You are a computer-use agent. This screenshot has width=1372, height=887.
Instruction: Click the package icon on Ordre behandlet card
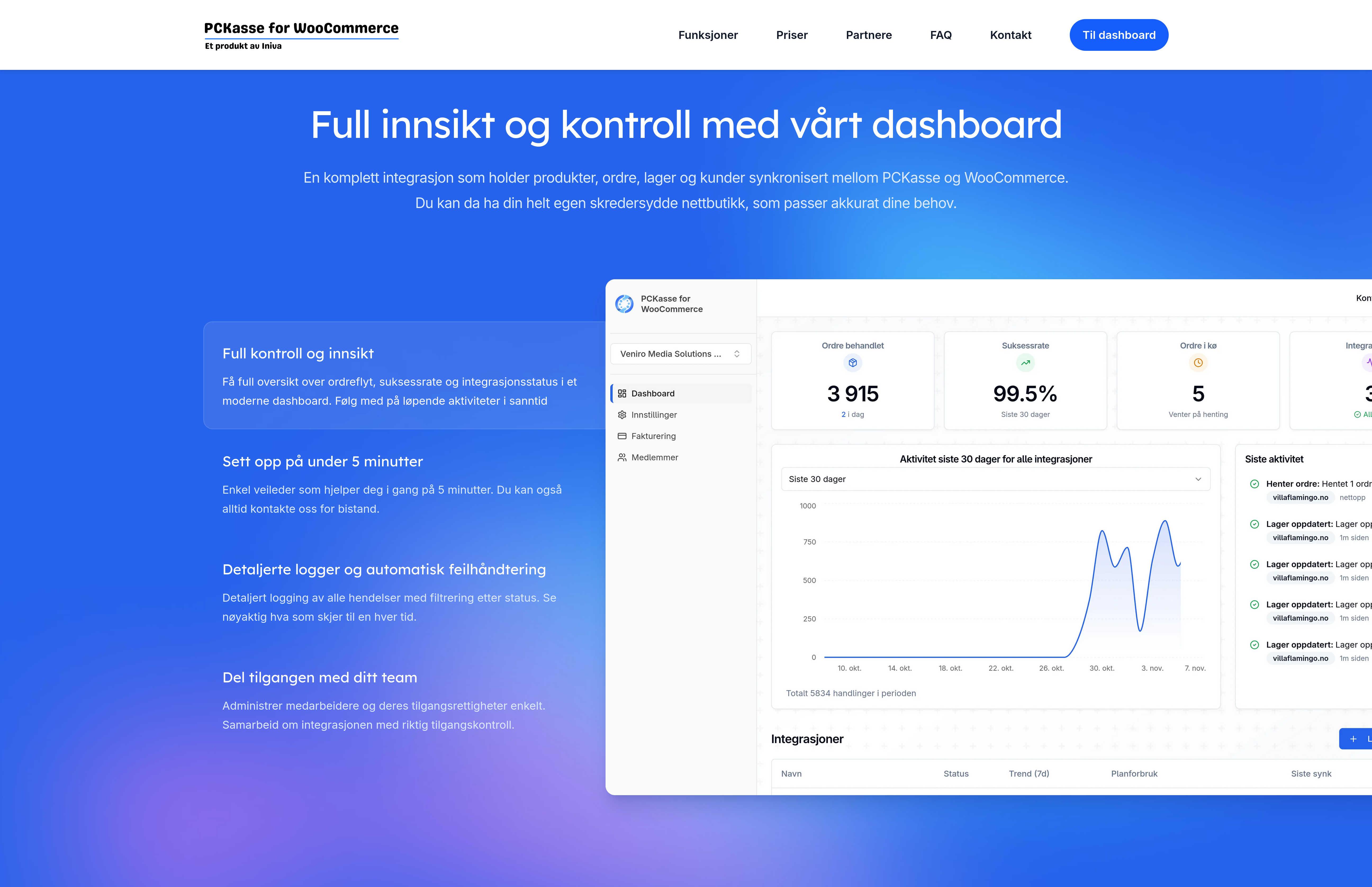pyautogui.click(x=852, y=363)
